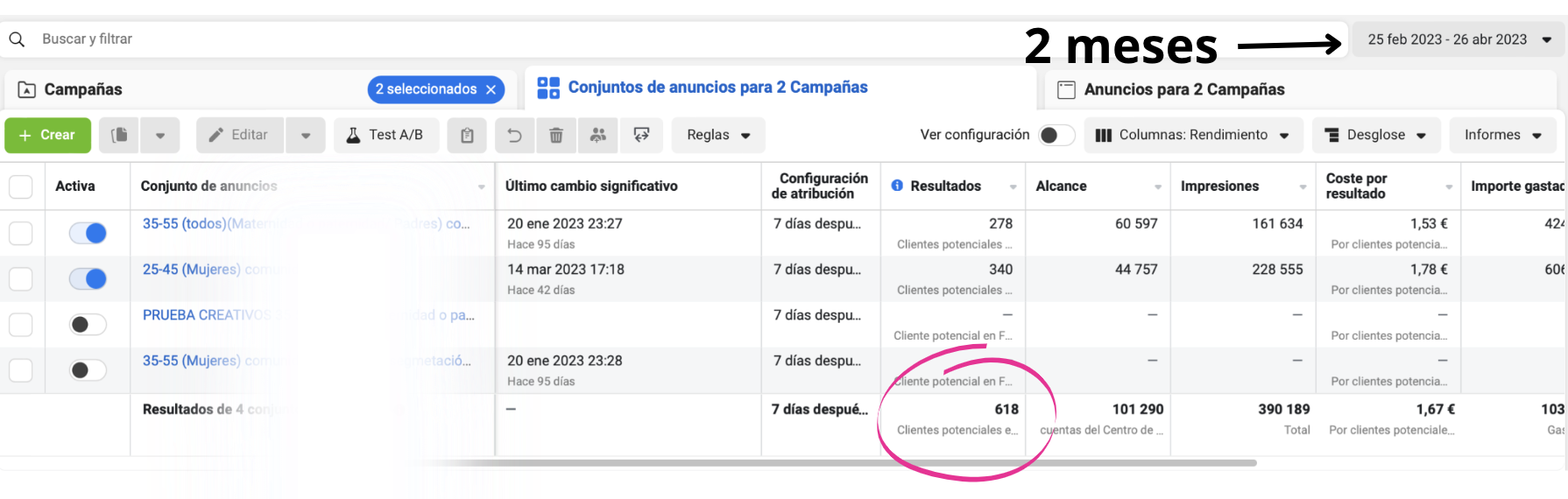Open the Coste por resultado sort arrow

(x=1448, y=186)
